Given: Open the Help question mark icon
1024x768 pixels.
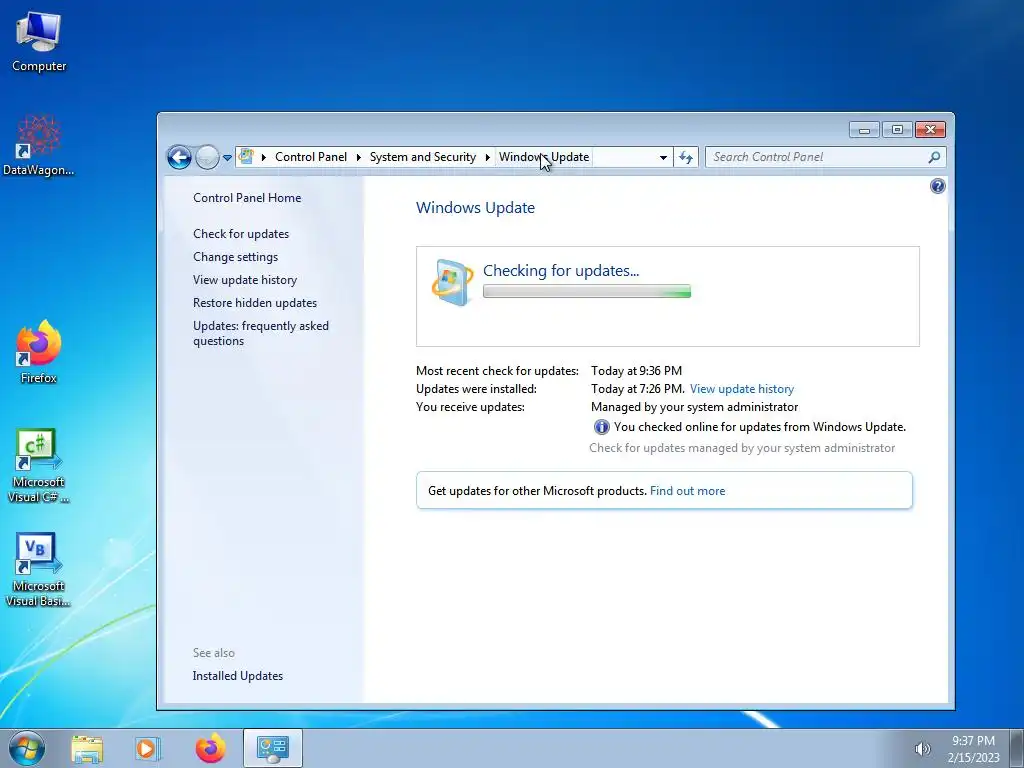Looking at the screenshot, I should pyautogui.click(x=938, y=186).
